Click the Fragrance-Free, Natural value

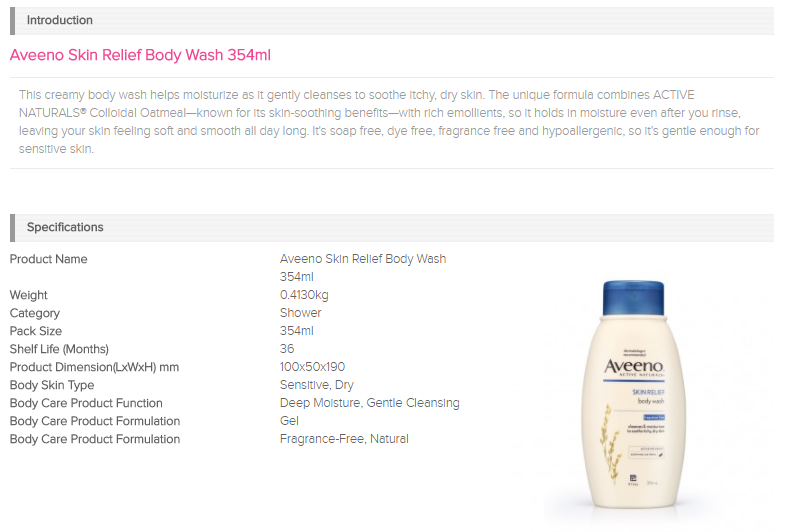pyautogui.click(x=344, y=439)
